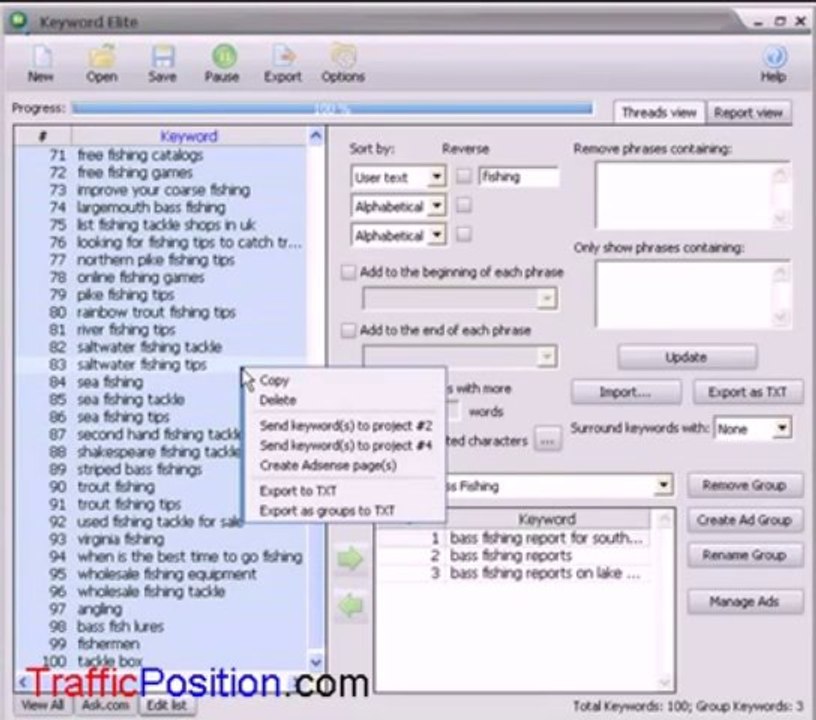Viewport: 816px width, 720px height.
Task: Click the Ask.com button
Action: (106, 705)
